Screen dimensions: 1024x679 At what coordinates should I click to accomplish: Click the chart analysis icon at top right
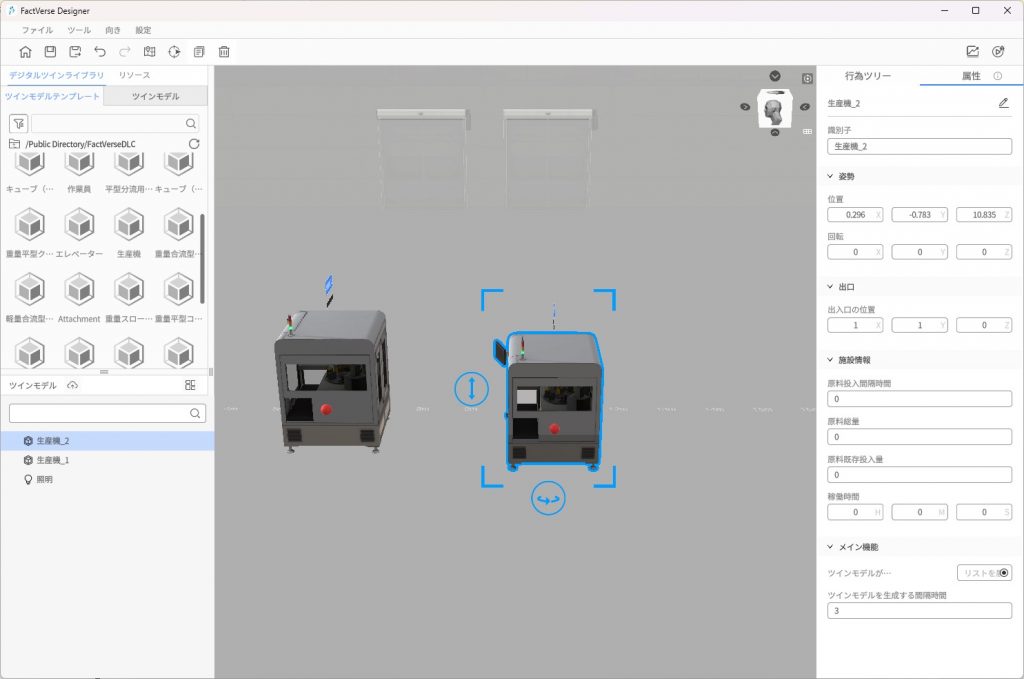(972, 52)
